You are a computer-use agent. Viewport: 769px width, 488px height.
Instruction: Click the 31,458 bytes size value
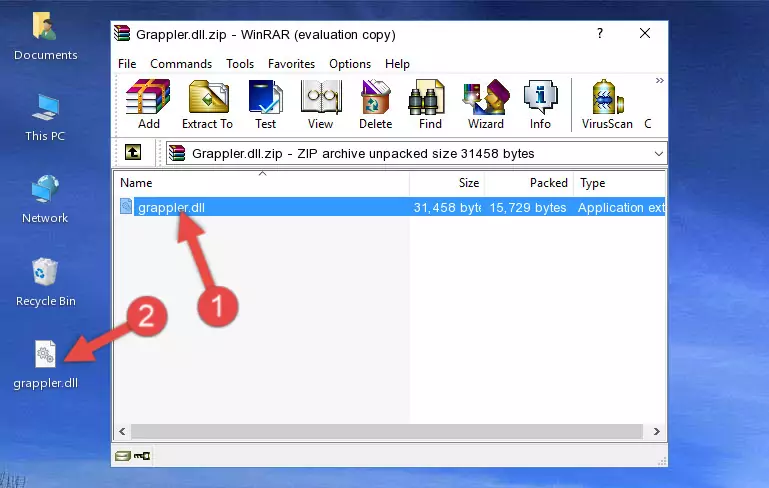447,207
